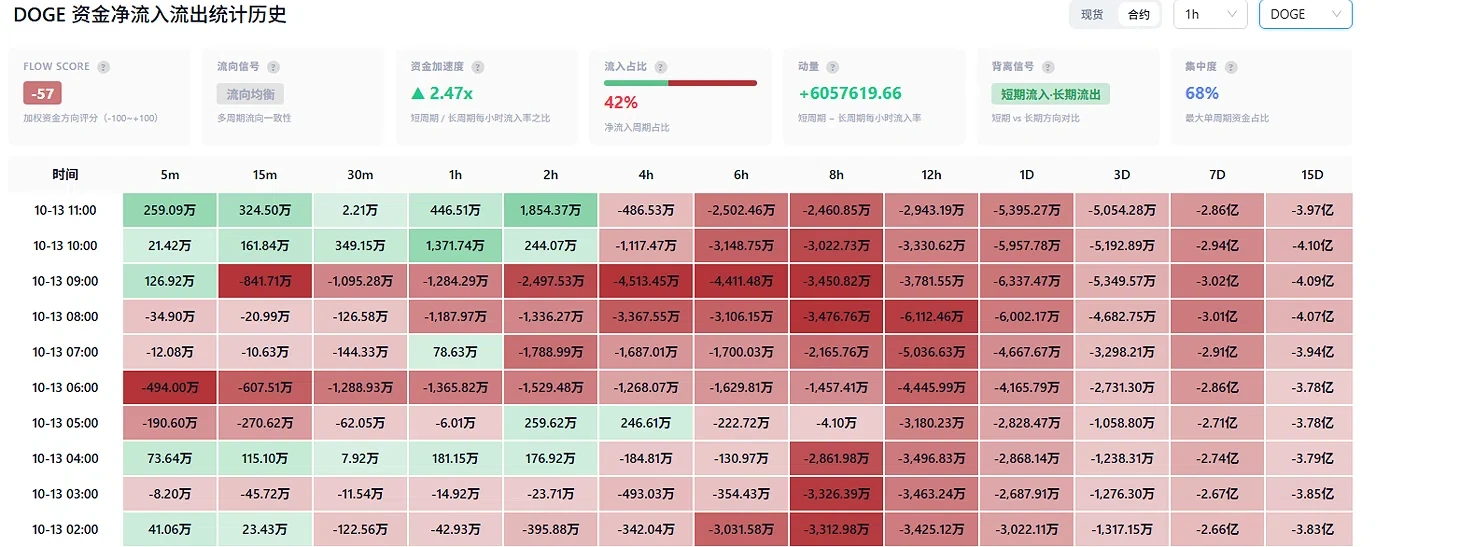Screen dimensions: 1460x547
Task: Click the 30m column header
Action: 360,175
